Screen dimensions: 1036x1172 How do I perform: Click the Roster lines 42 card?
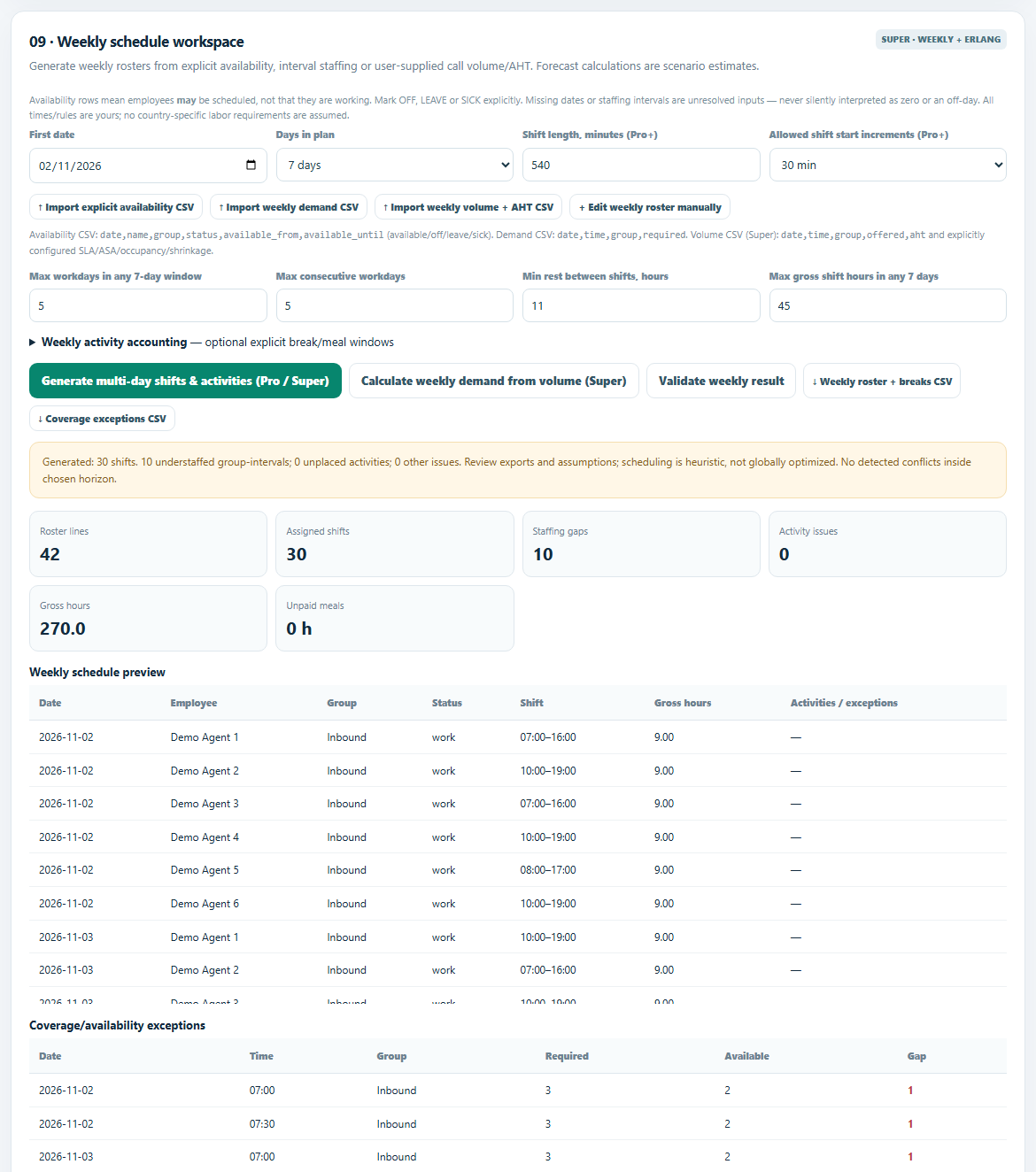click(148, 544)
